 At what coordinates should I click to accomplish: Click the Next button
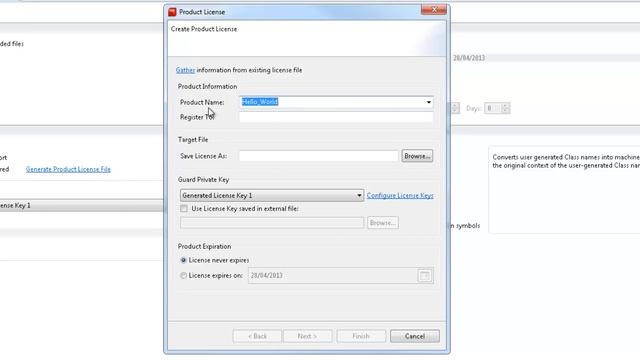(x=307, y=336)
